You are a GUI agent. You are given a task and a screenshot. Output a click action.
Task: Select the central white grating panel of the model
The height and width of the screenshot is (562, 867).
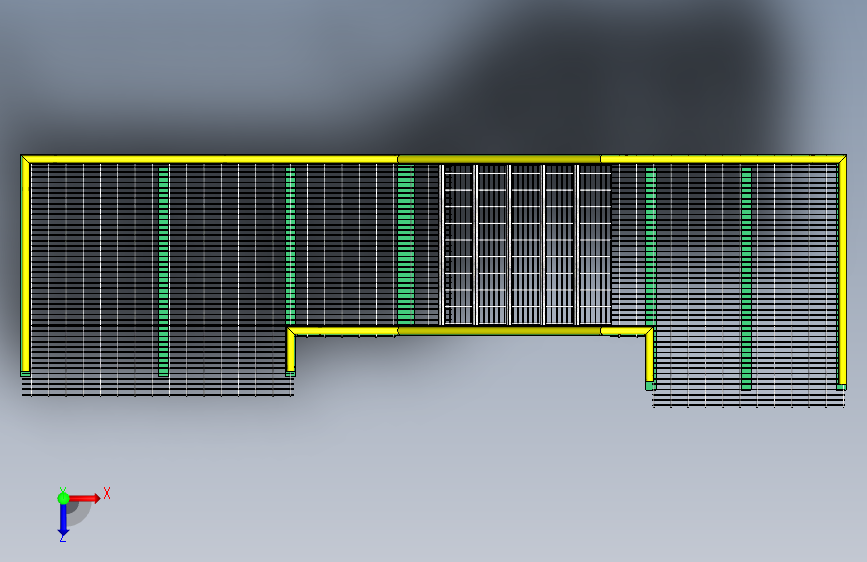526,244
